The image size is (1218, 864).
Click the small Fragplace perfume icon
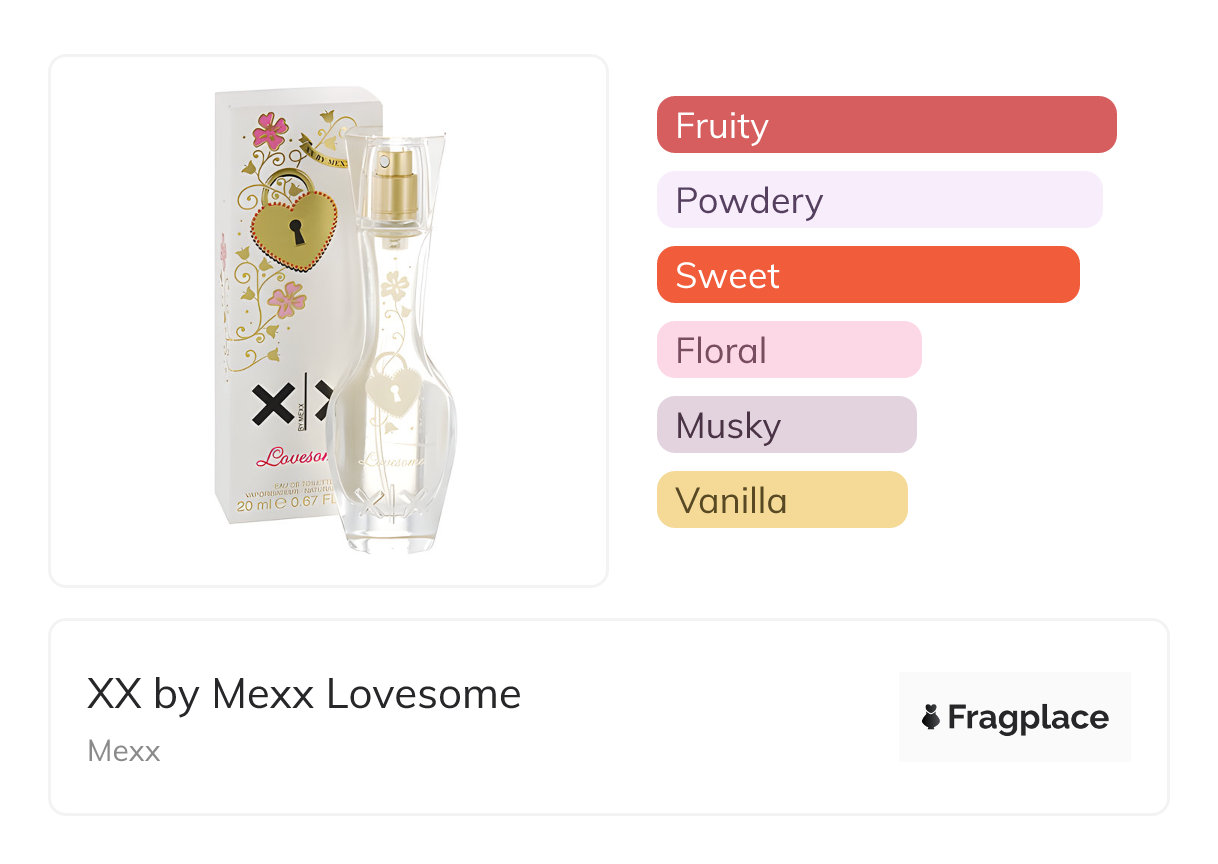point(931,718)
